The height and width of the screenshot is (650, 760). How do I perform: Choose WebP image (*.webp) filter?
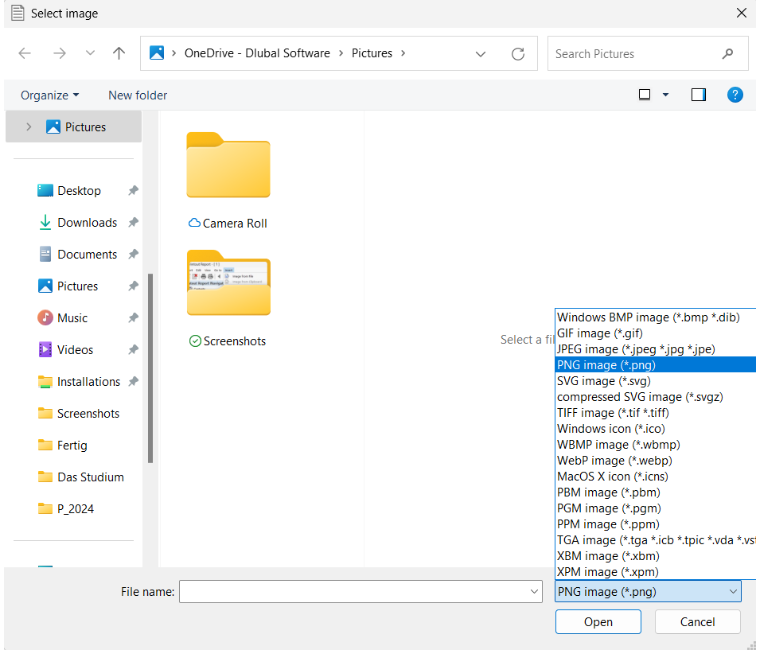(655, 460)
